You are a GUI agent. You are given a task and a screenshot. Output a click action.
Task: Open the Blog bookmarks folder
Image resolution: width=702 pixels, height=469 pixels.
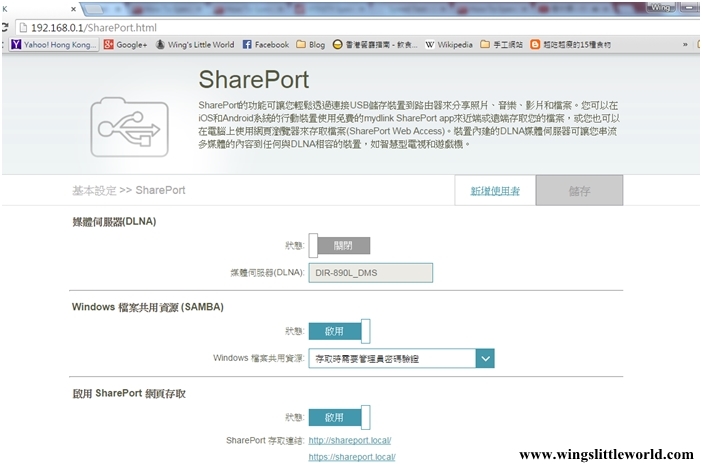coord(310,45)
